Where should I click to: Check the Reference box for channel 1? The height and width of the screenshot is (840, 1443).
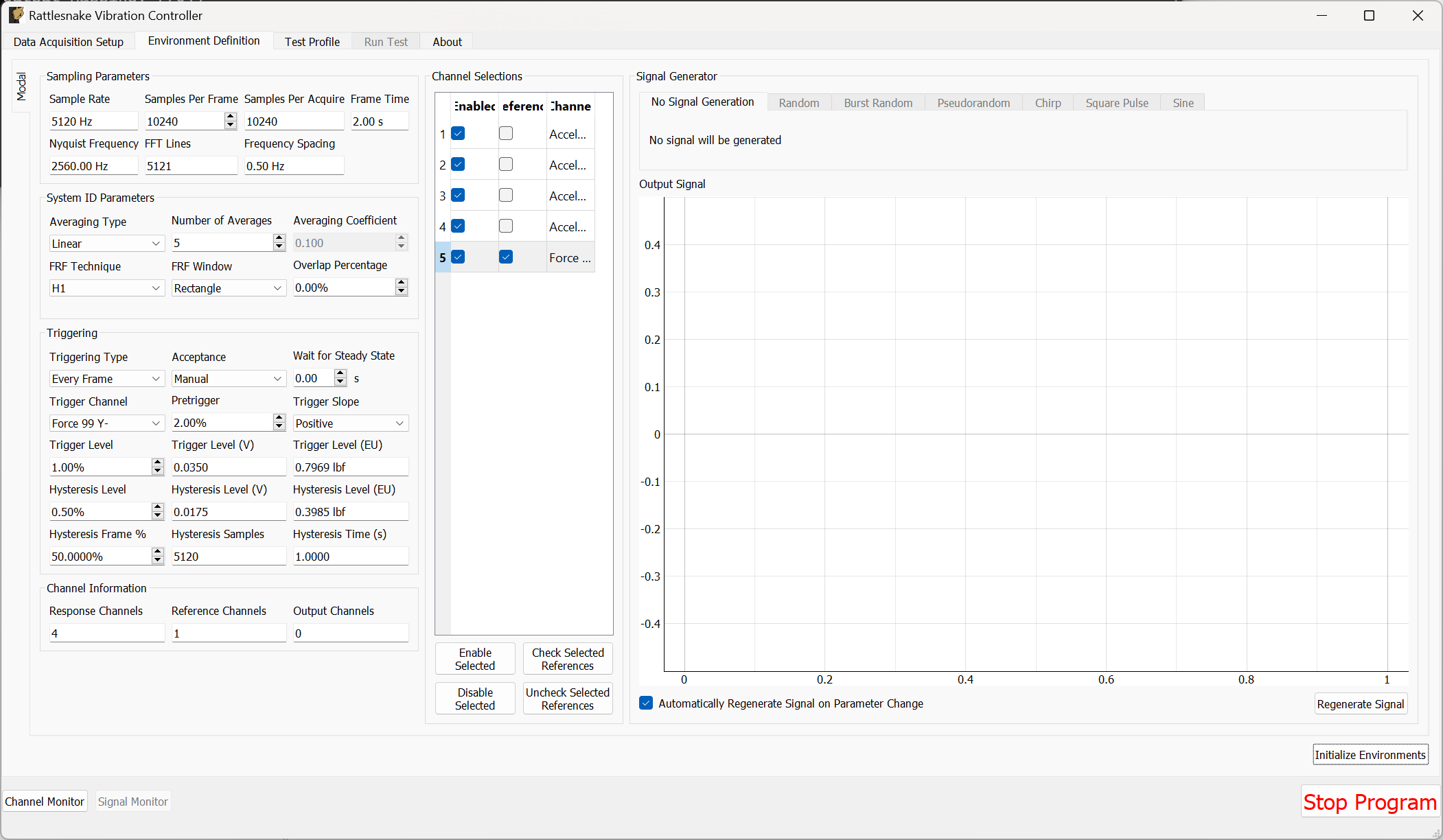tap(506, 133)
